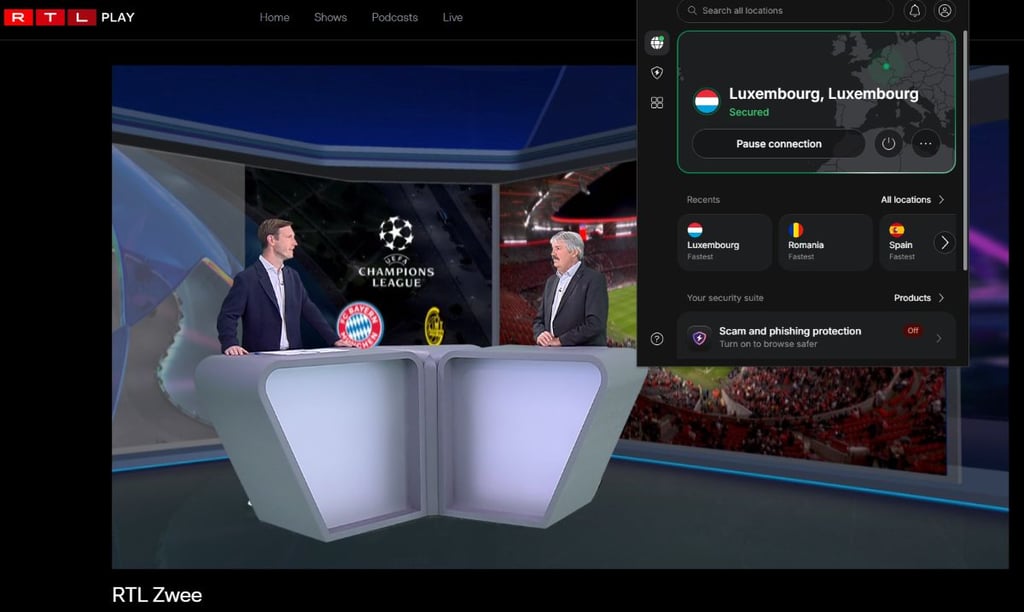Open the help question mark icon
Screen dimensions: 1024x612
click(x=657, y=338)
